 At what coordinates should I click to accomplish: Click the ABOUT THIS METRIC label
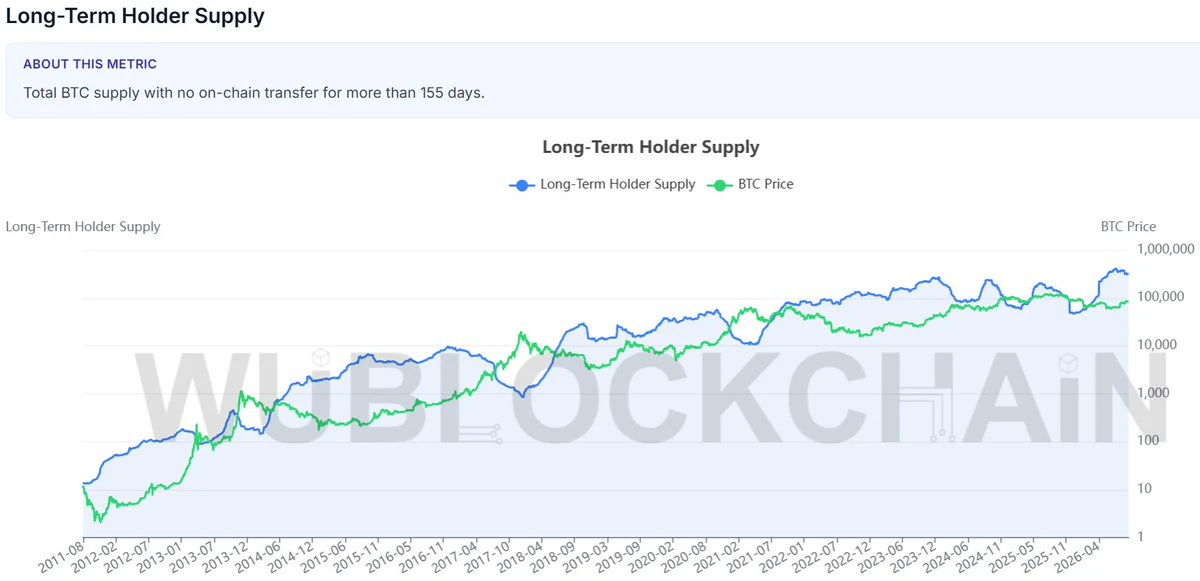click(x=90, y=64)
